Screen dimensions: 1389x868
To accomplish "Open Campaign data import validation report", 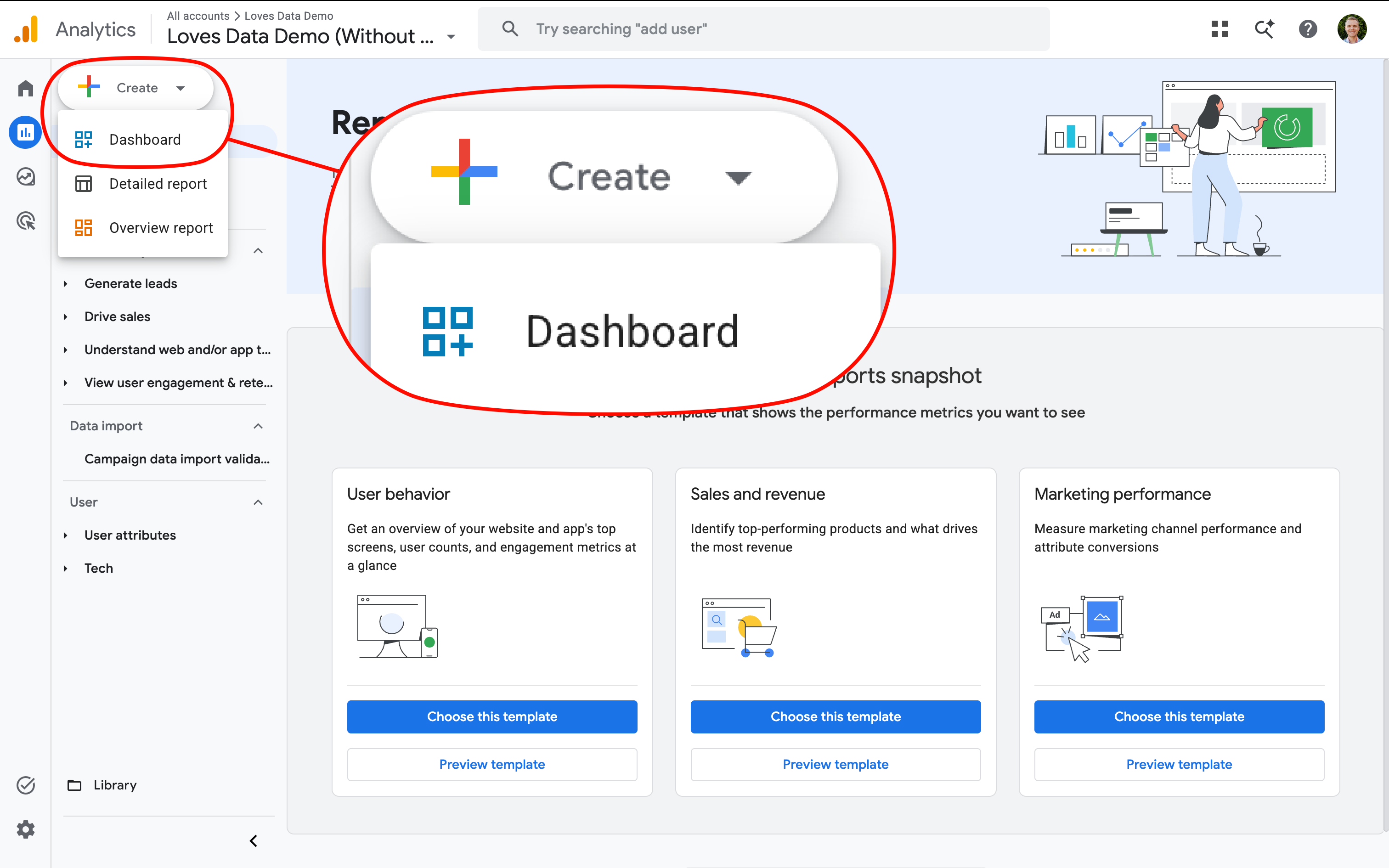I will click(x=177, y=459).
